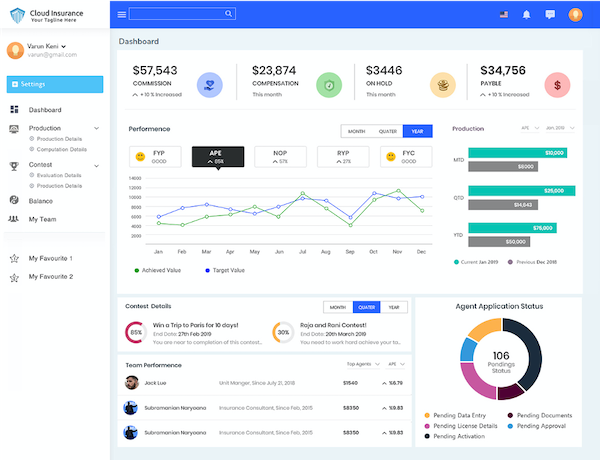Screen dimensions: 600x460
Task: Switch Performance chart to MONTH view
Action: point(355,131)
